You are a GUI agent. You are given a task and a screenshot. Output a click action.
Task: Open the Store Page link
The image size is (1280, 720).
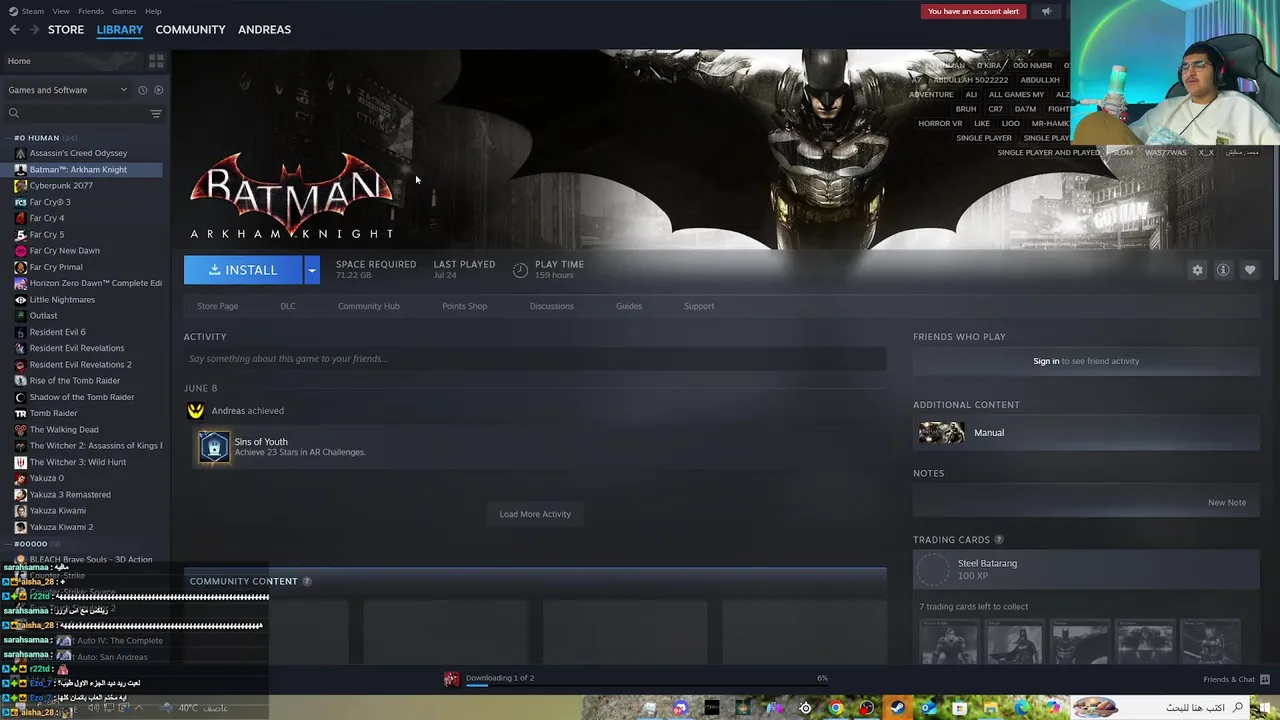coord(217,306)
